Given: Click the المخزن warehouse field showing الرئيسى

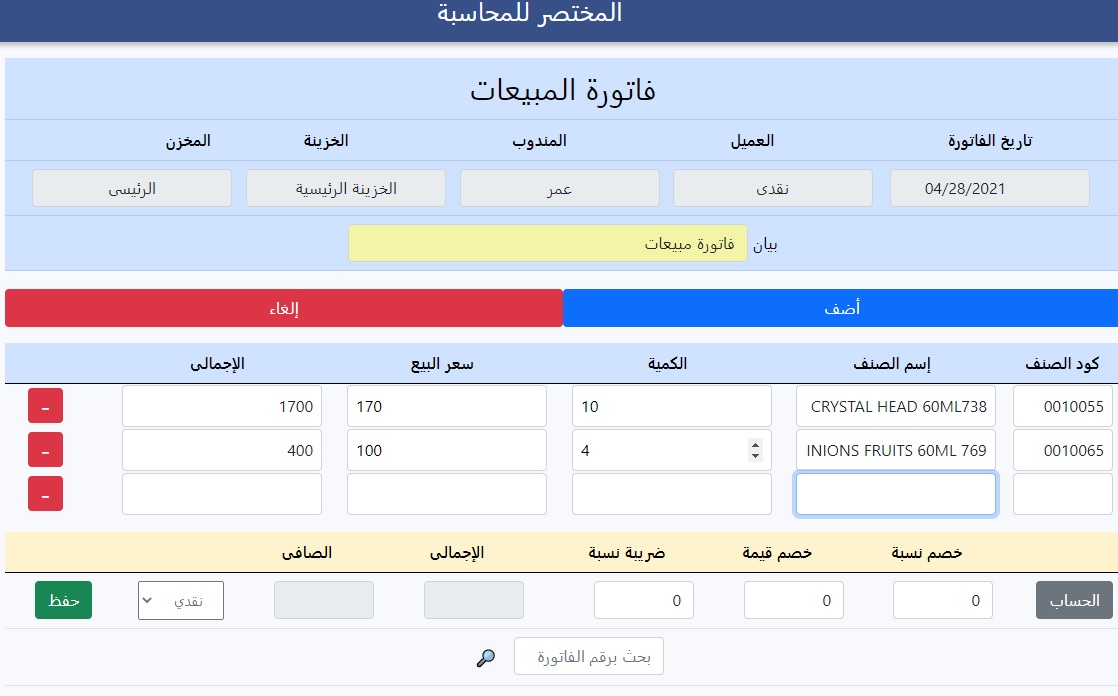Looking at the screenshot, I should click(x=132, y=188).
